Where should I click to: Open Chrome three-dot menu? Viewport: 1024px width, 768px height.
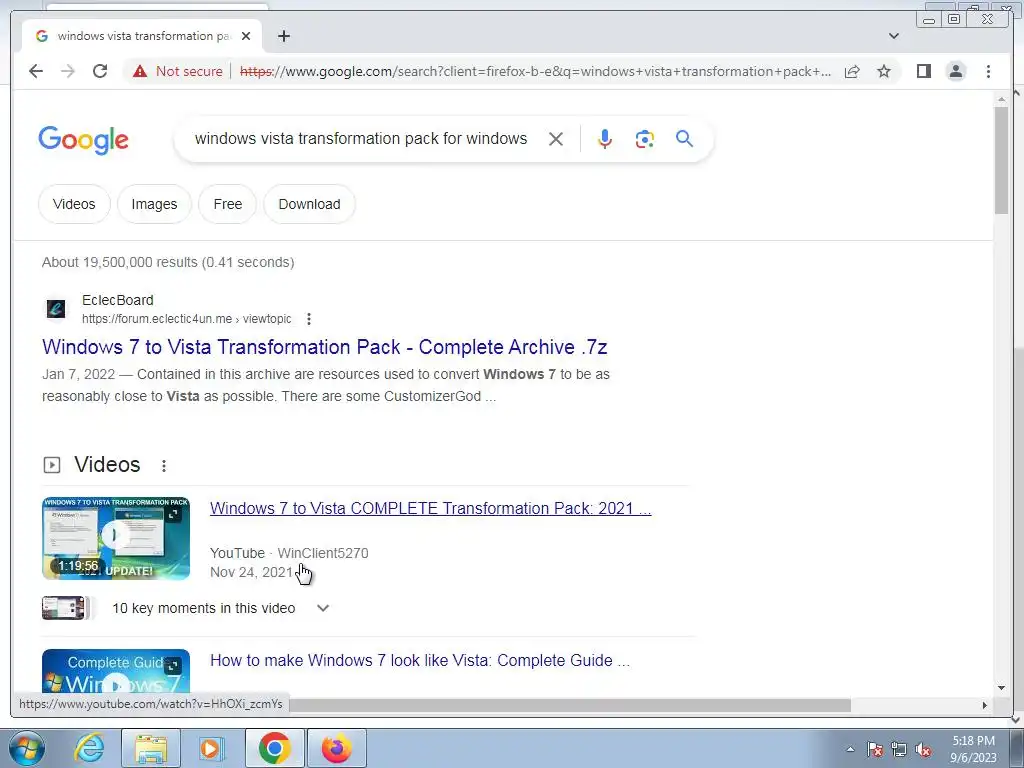pos(988,71)
